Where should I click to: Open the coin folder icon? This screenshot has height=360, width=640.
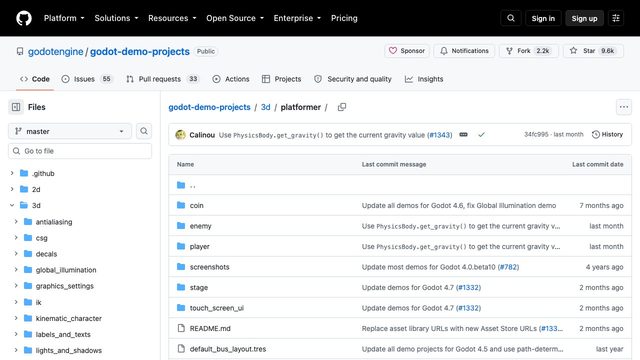click(x=181, y=205)
